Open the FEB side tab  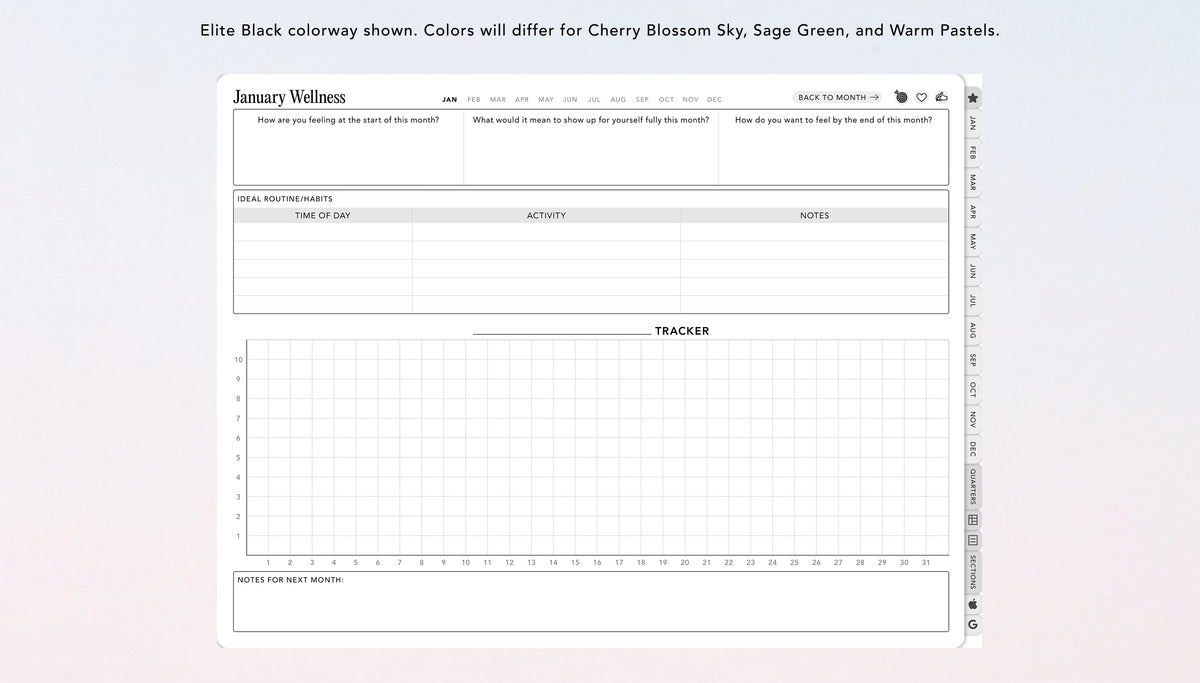click(973, 153)
